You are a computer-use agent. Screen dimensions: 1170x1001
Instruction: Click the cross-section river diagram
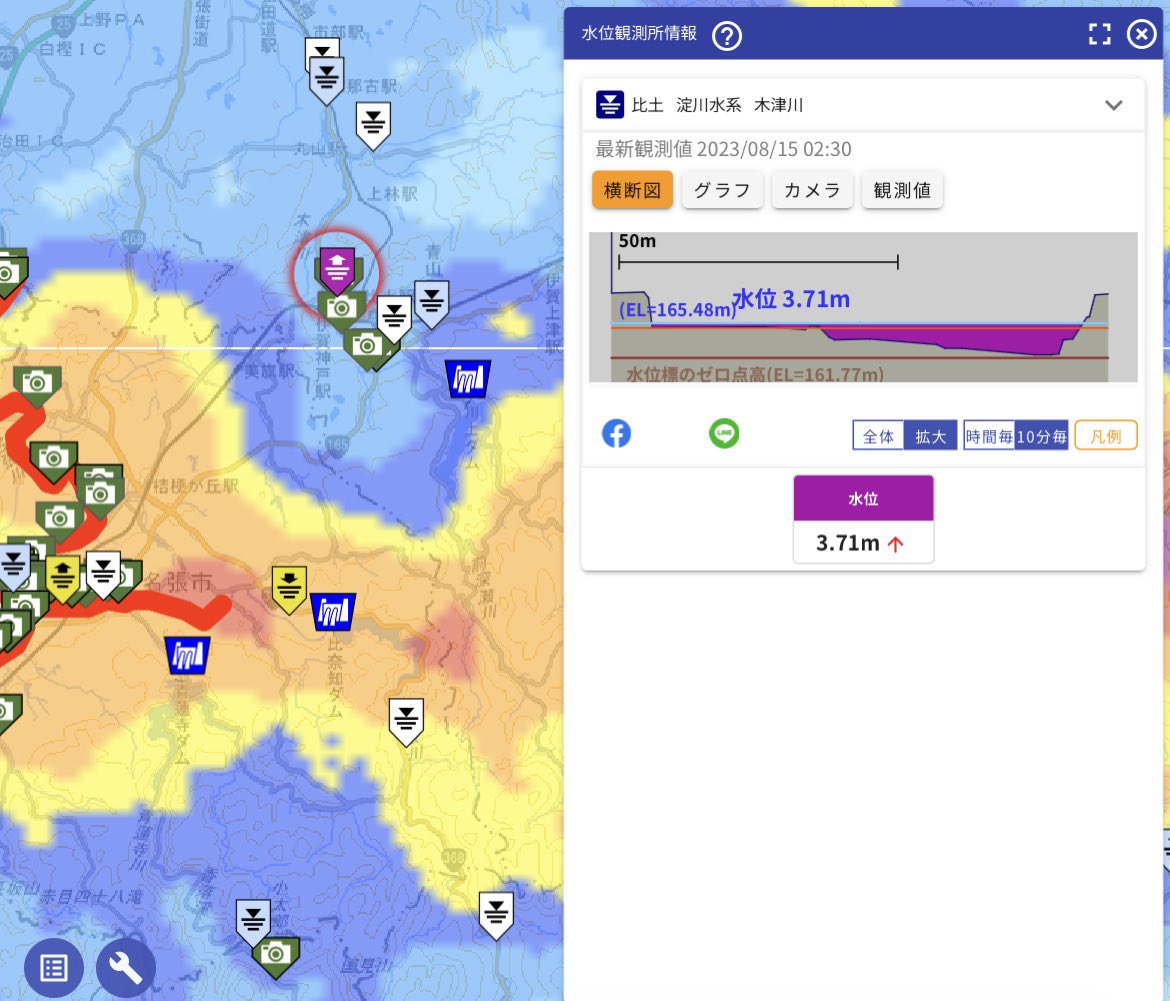(863, 307)
